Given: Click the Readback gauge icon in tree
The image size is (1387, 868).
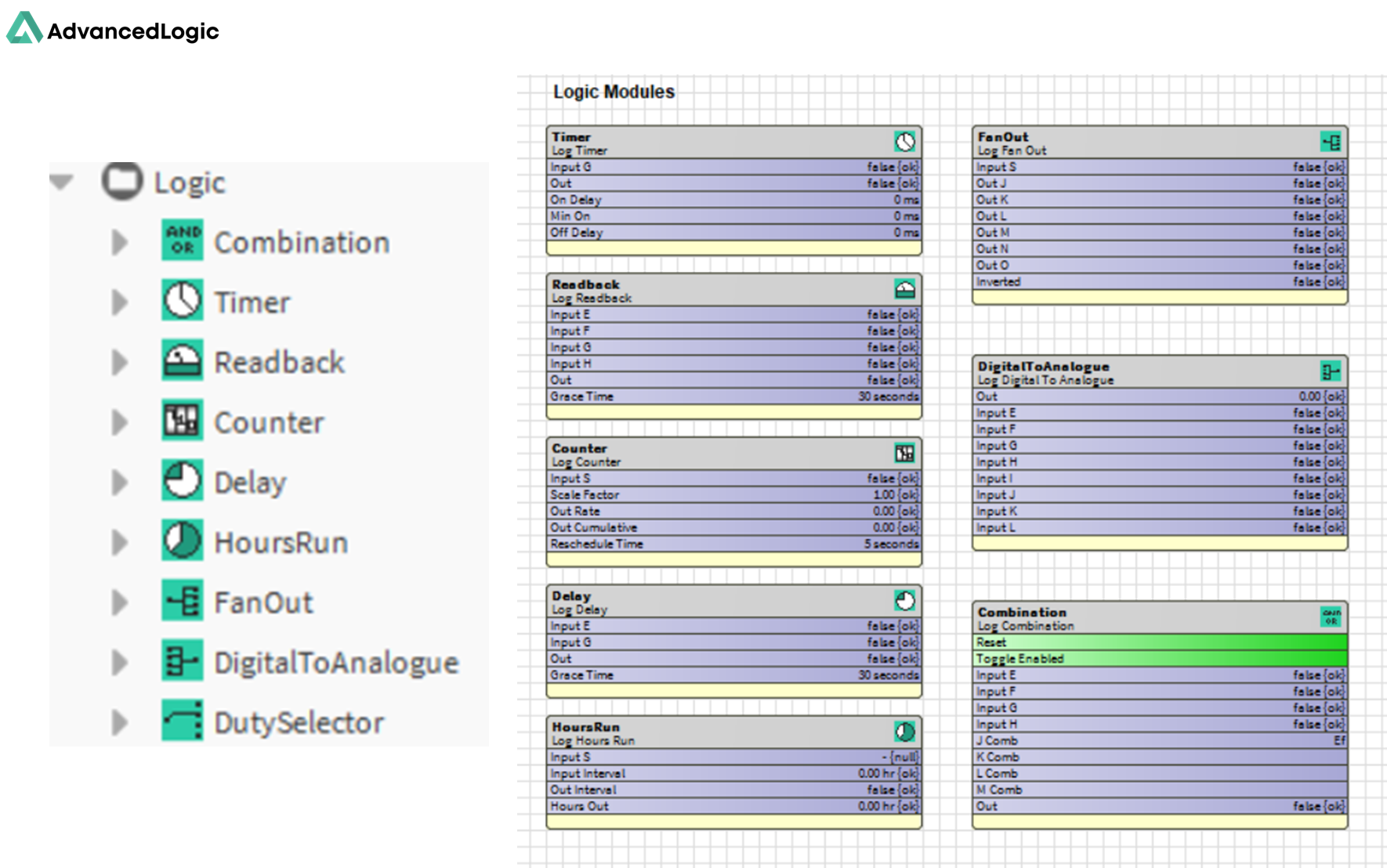Looking at the screenshot, I should point(183,360).
